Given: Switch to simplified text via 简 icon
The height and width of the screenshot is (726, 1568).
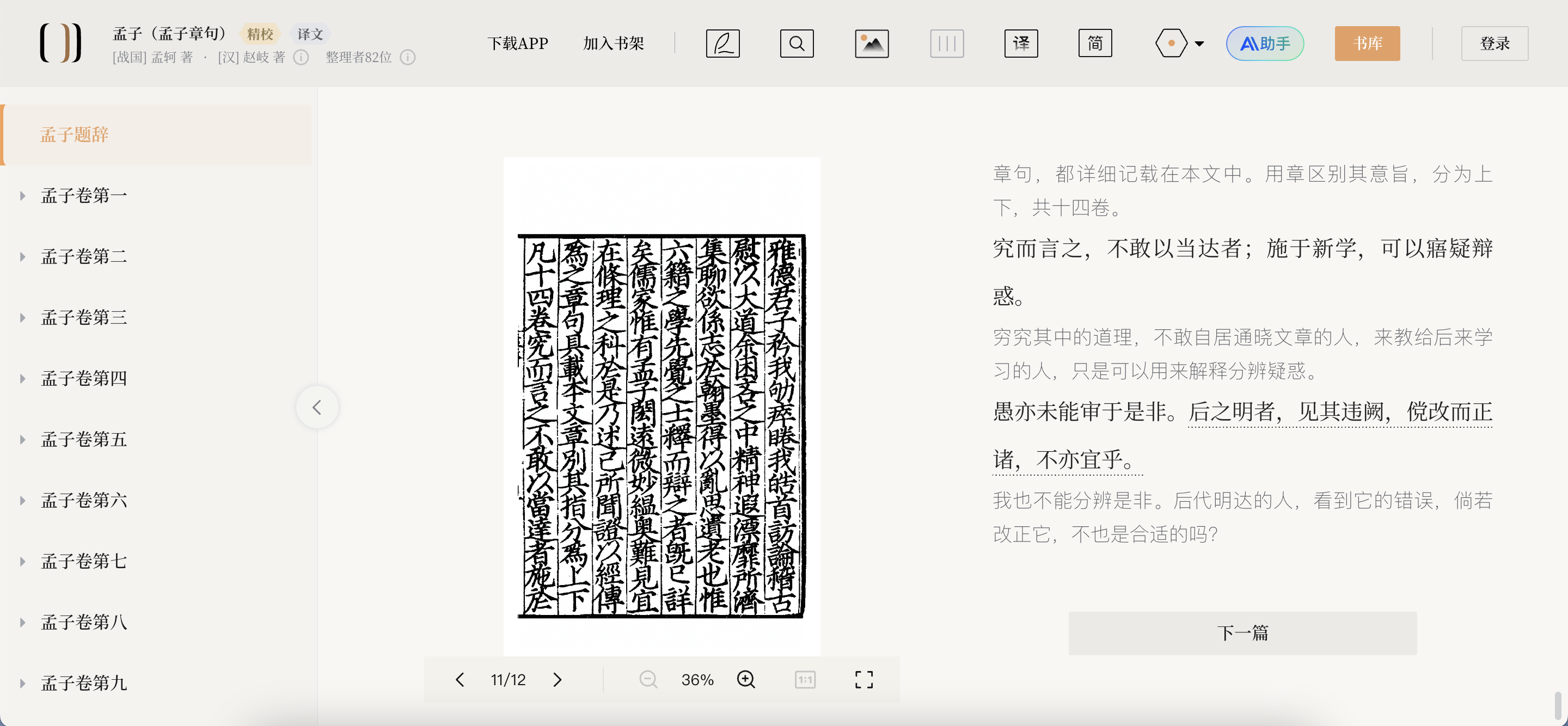Looking at the screenshot, I should point(1094,43).
